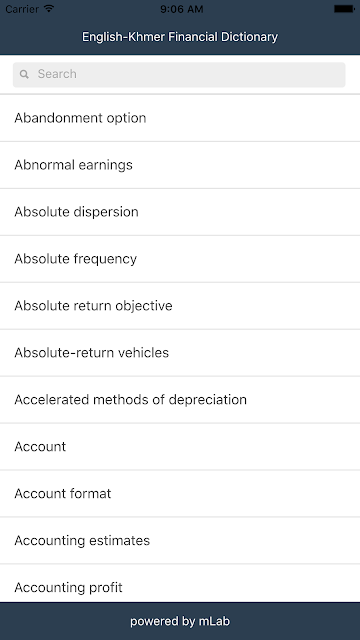Open Absolute-return vehicles entry
This screenshot has height=640, width=360.
(x=180, y=353)
